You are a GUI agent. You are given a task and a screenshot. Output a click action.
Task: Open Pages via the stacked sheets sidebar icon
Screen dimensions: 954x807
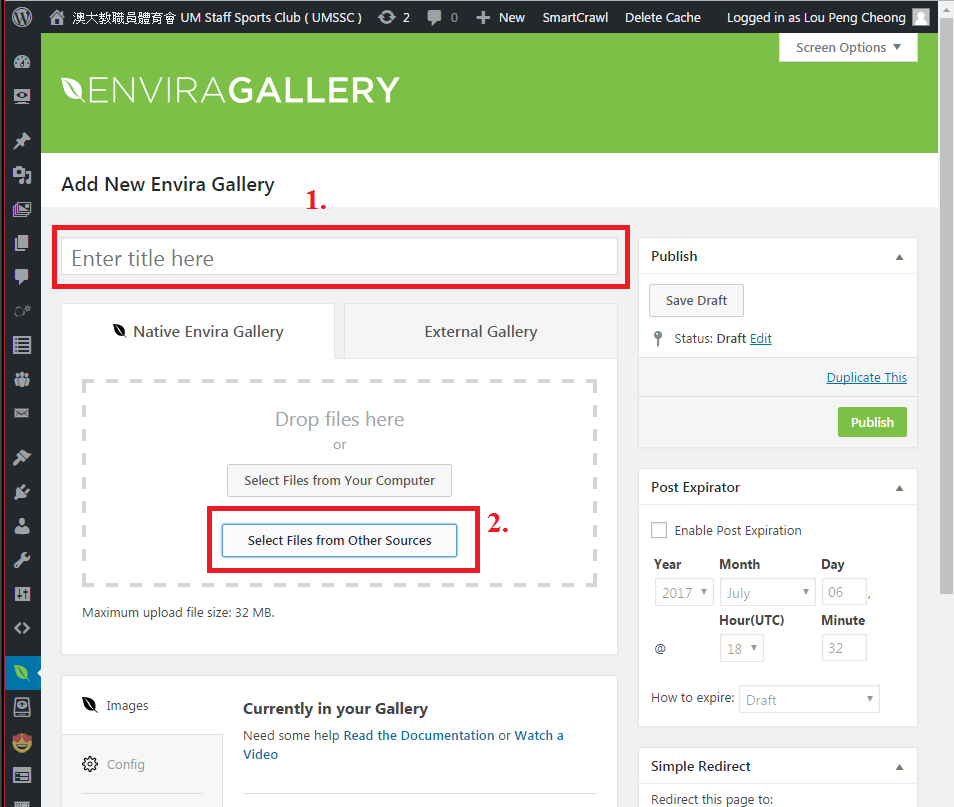tap(22, 243)
